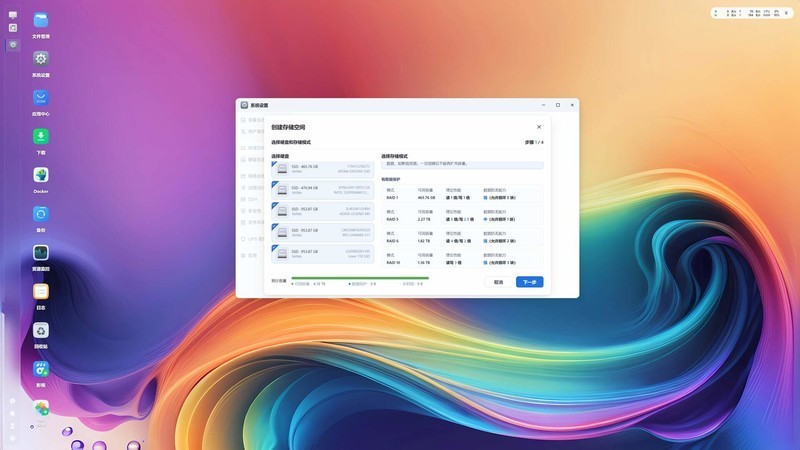Select the RAID 1 storage mode
800x450 pixels.
click(x=462, y=194)
